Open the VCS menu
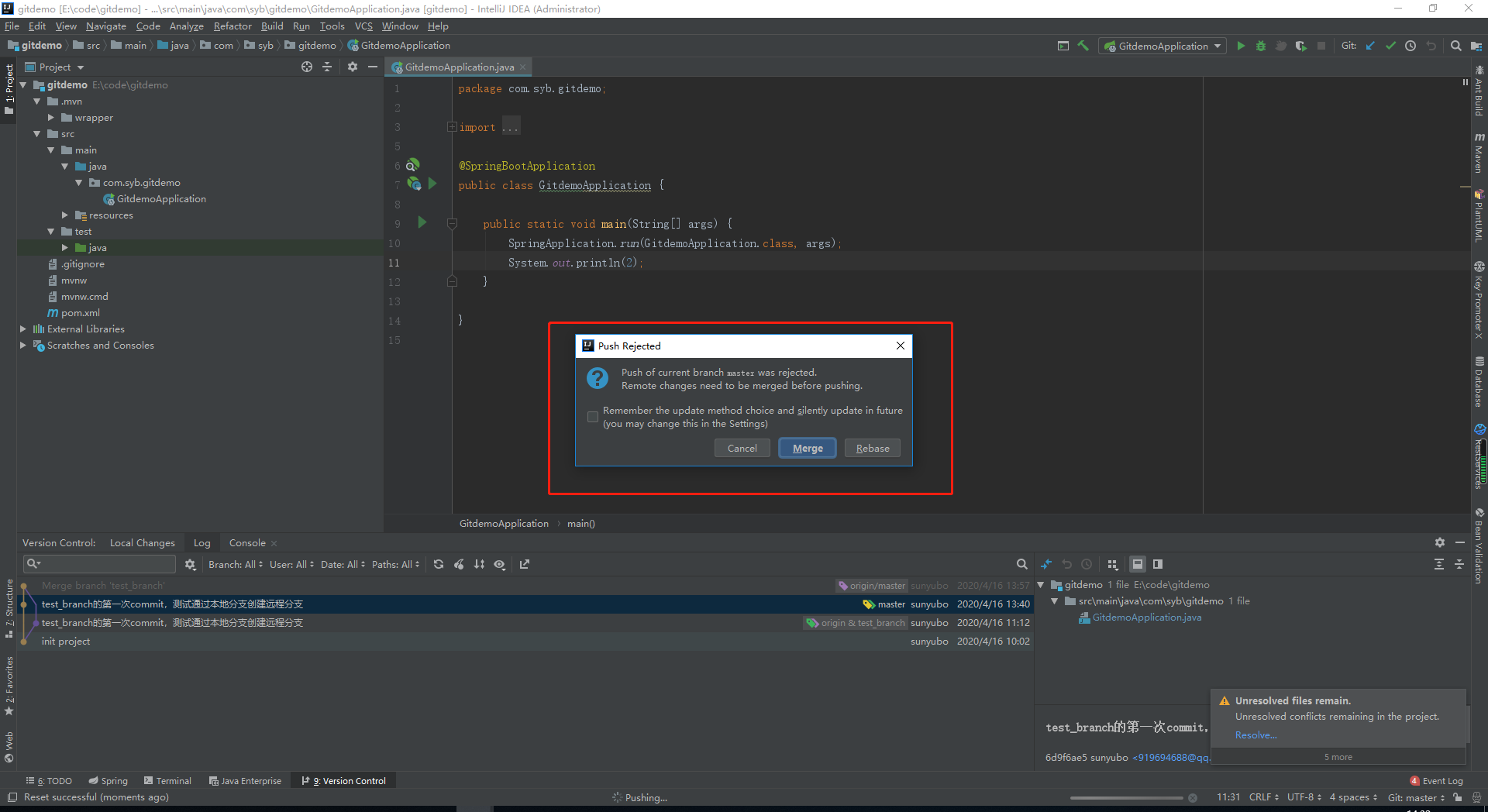This screenshot has width=1488, height=812. (x=363, y=26)
